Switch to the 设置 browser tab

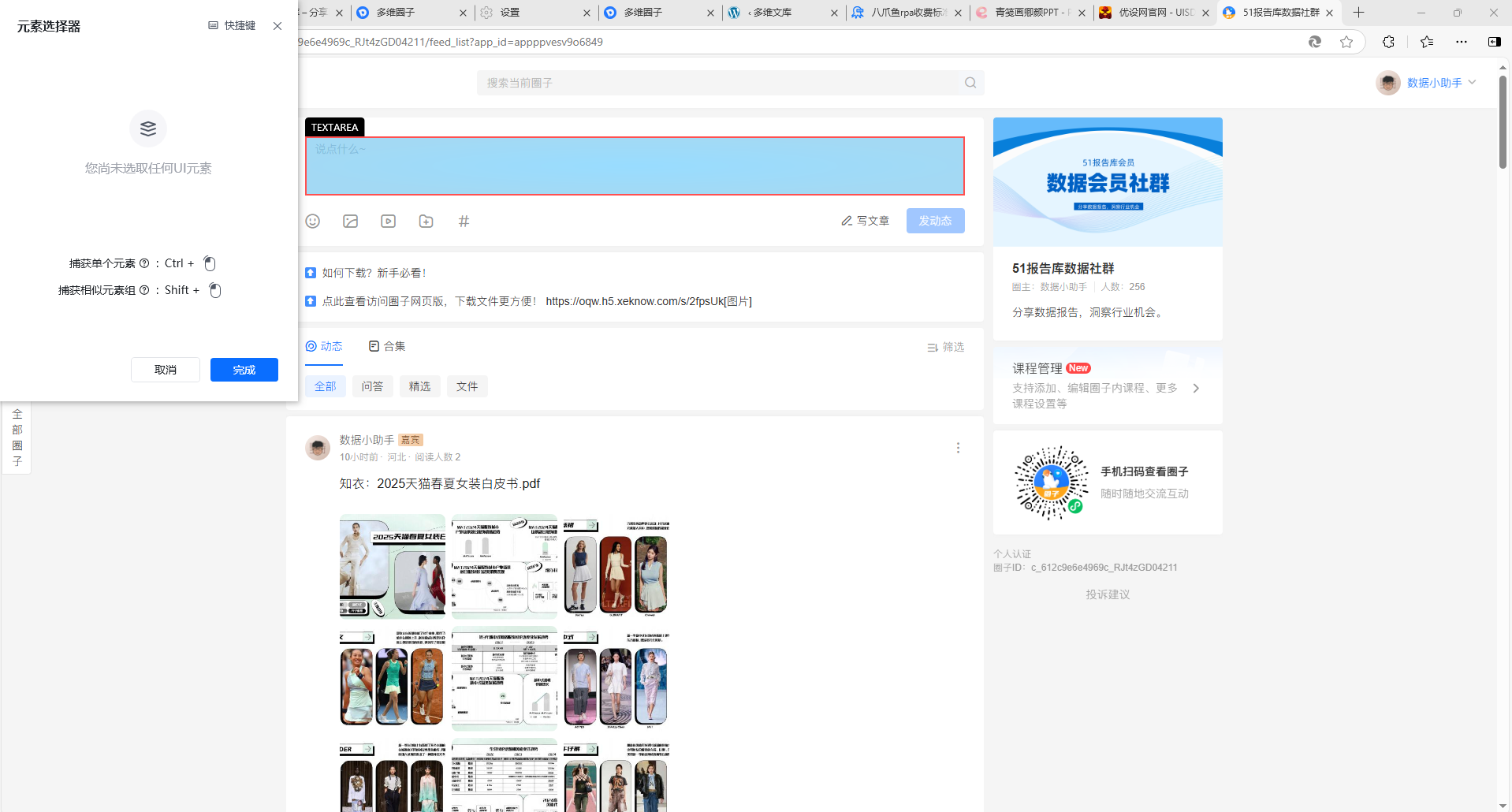click(536, 13)
